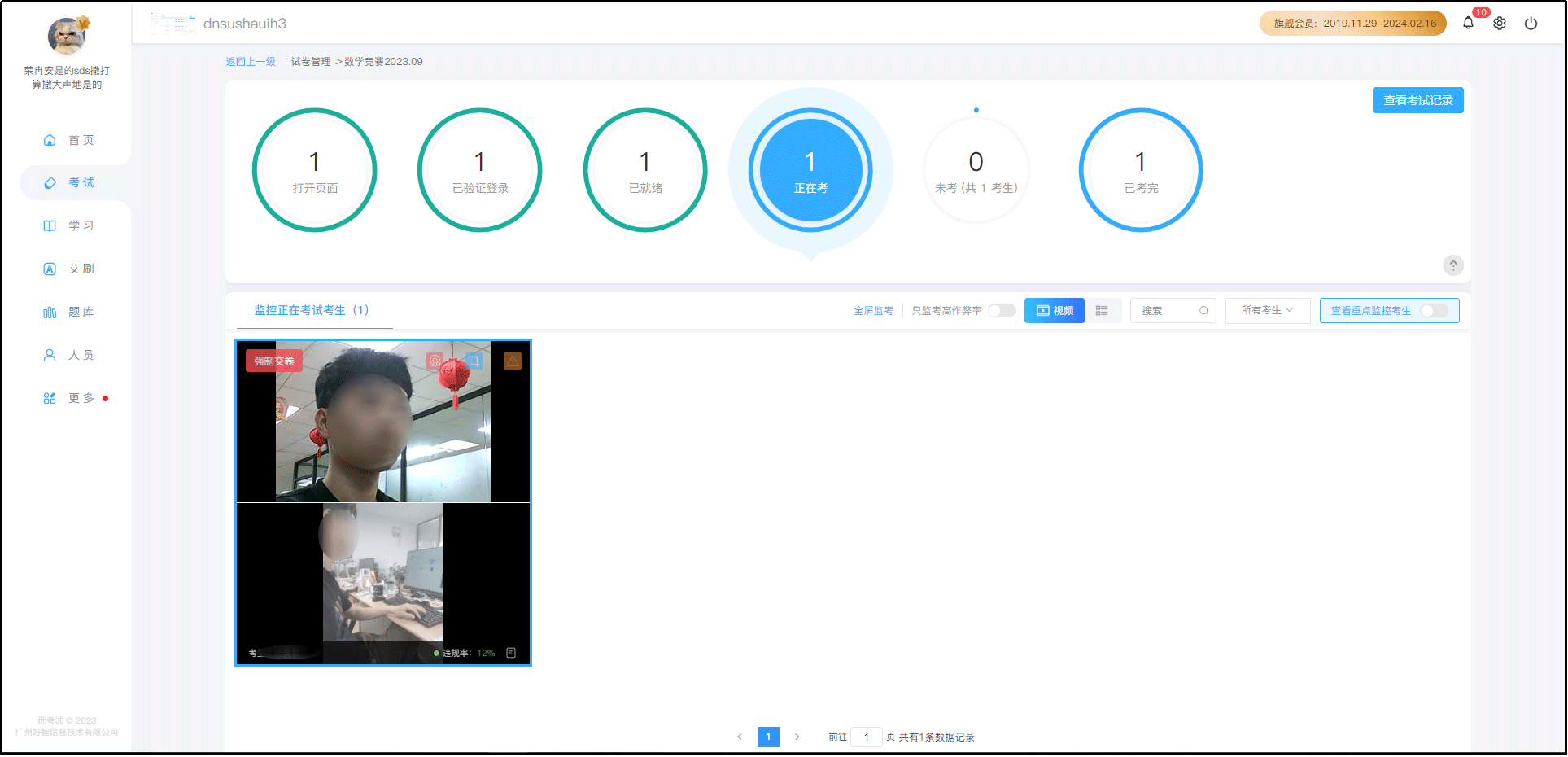Switch to 视频 video view
1568x757 pixels.
click(x=1055, y=311)
